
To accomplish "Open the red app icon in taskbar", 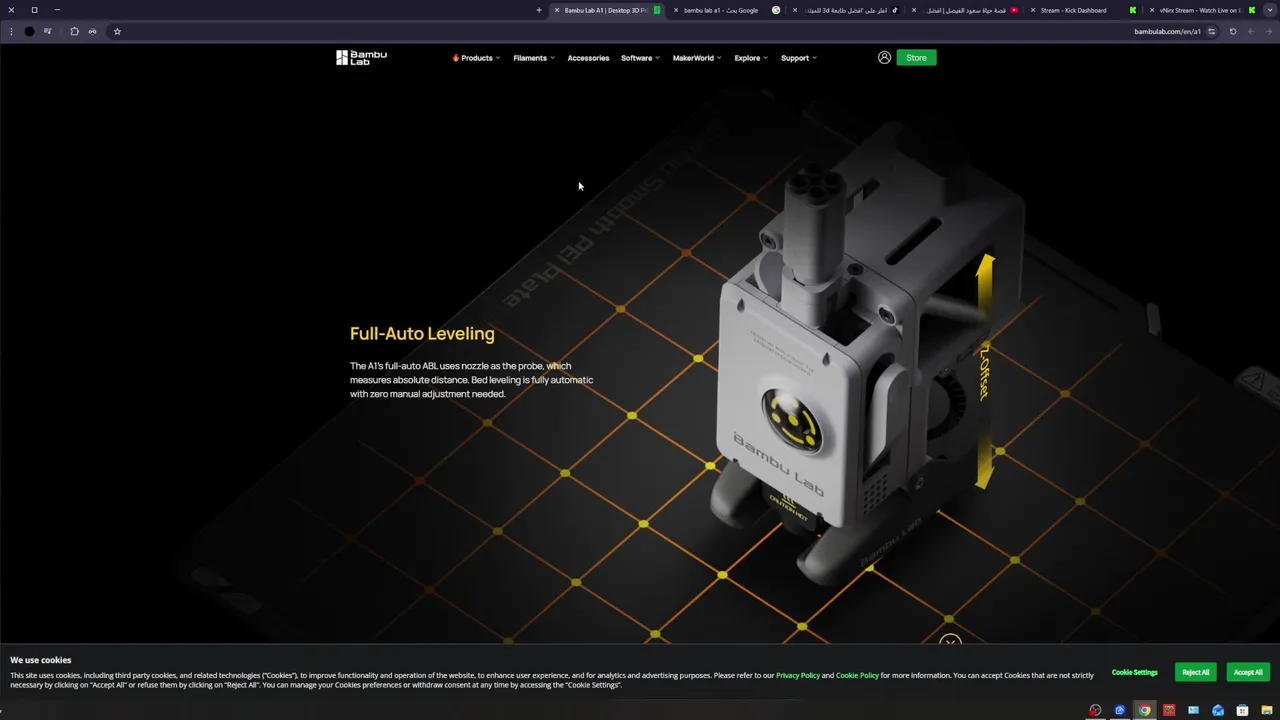I will pos(1169,710).
